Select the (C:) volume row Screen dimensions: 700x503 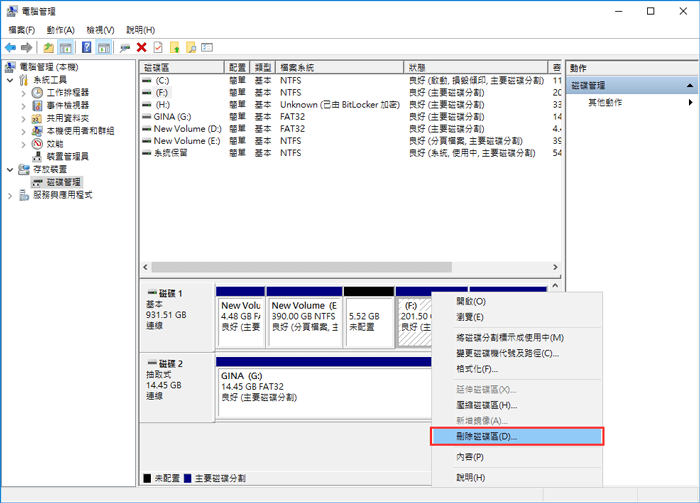(350, 81)
